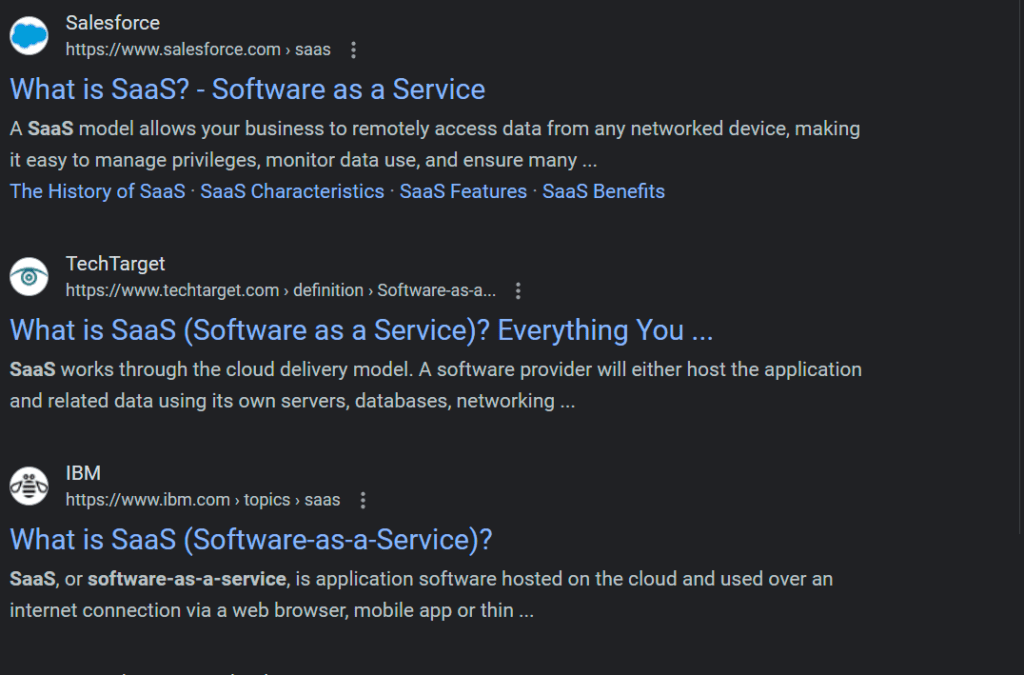Viewport: 1024px width, 675px height.
Task: Open 'What is SaaS? - Software as a Service'
Action: tap(247, 89)
